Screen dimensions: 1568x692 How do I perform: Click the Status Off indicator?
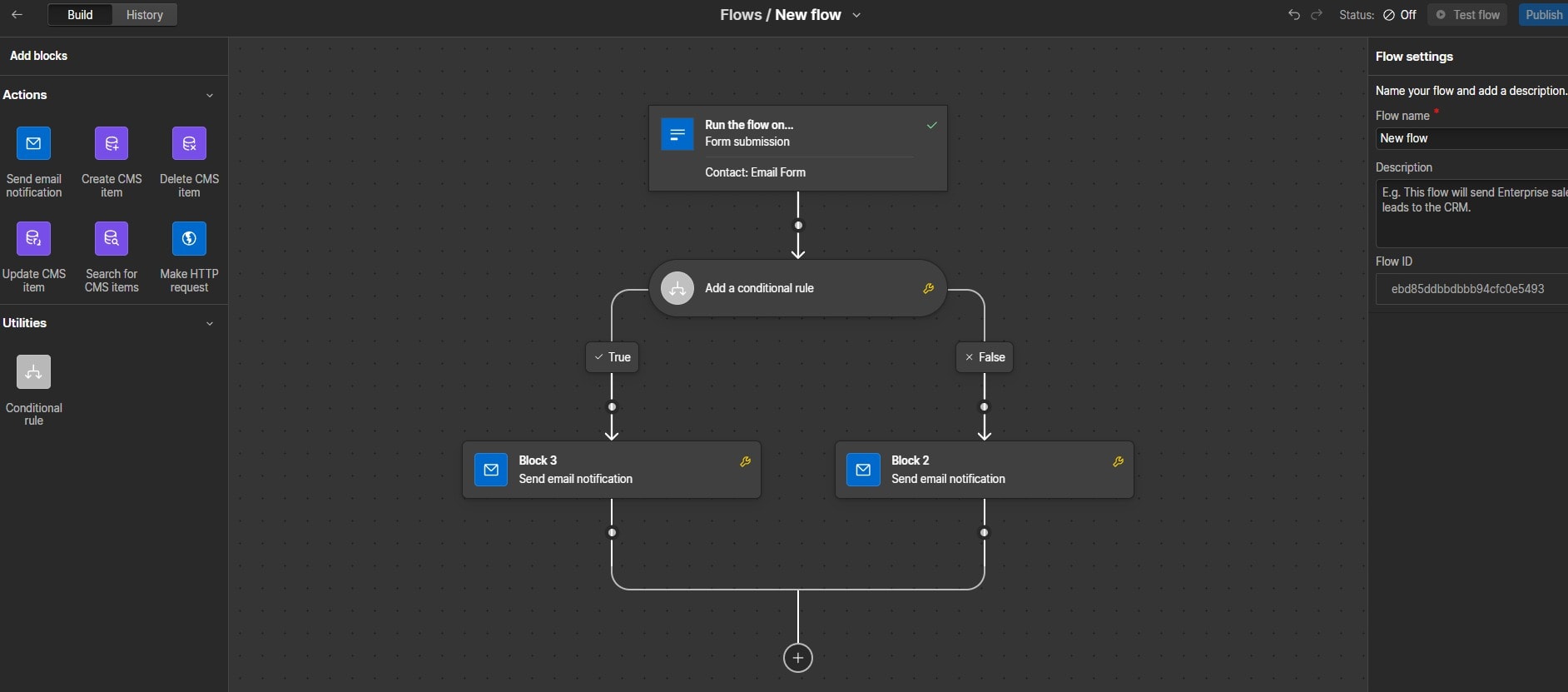pos(1400,15)
